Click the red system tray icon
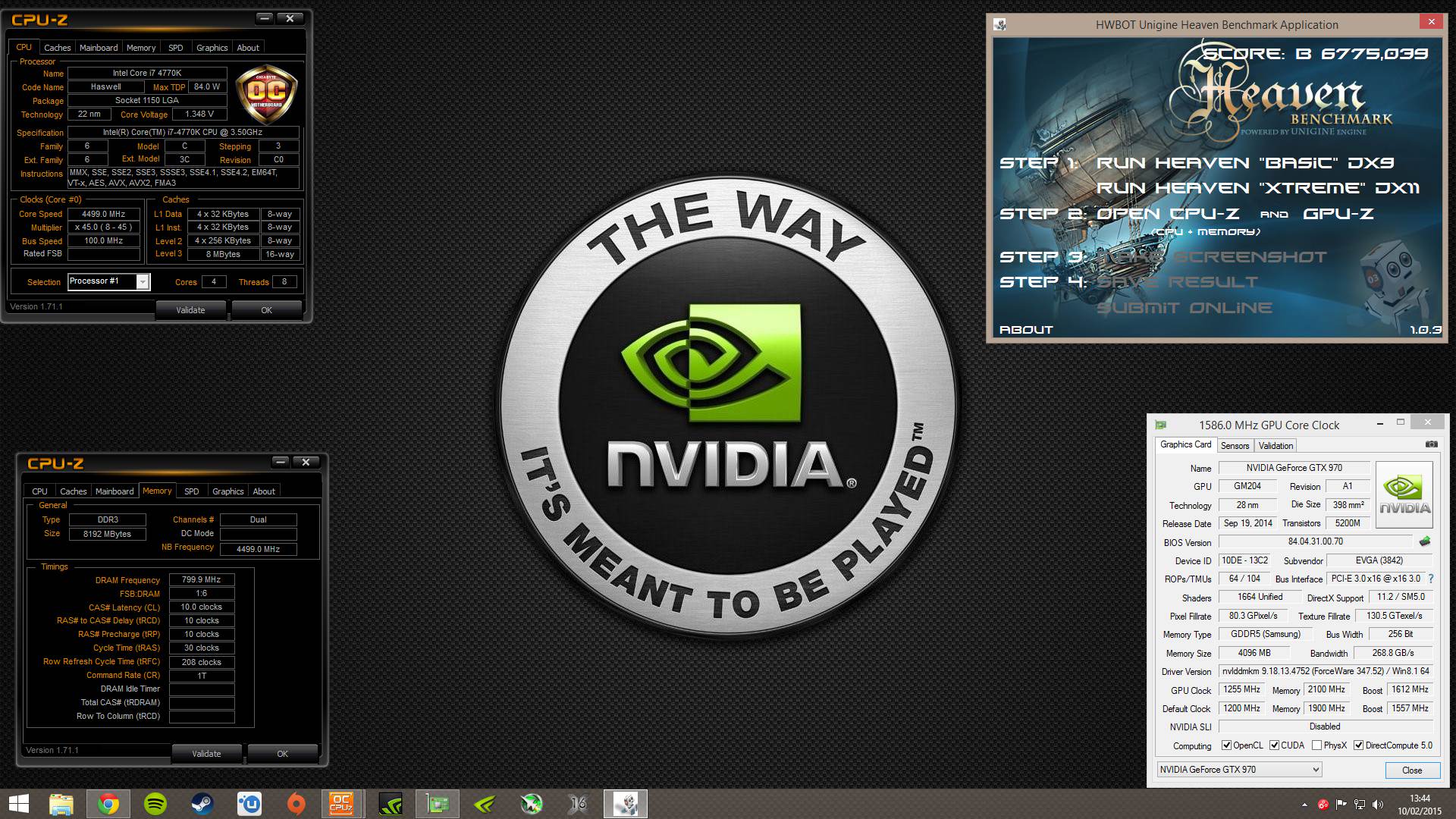Screen dimensions: 1456x819 [1323, 805]
